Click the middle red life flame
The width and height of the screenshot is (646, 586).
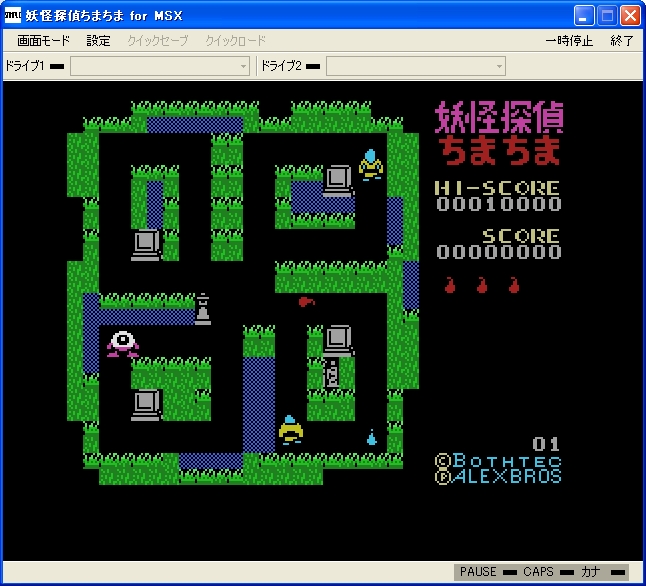(x=482, y=285)
